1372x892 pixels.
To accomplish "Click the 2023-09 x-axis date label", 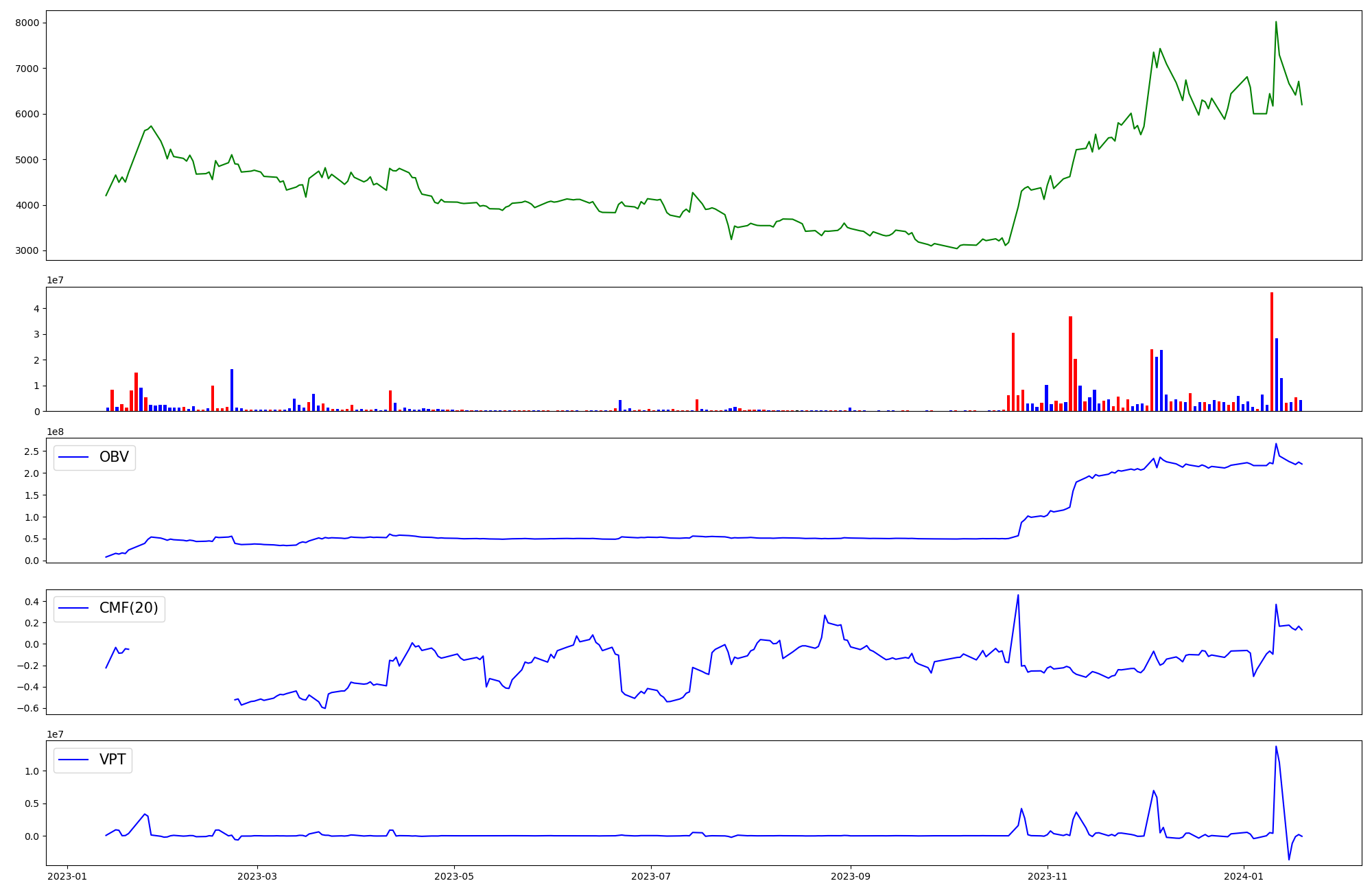I will [851, 876].
